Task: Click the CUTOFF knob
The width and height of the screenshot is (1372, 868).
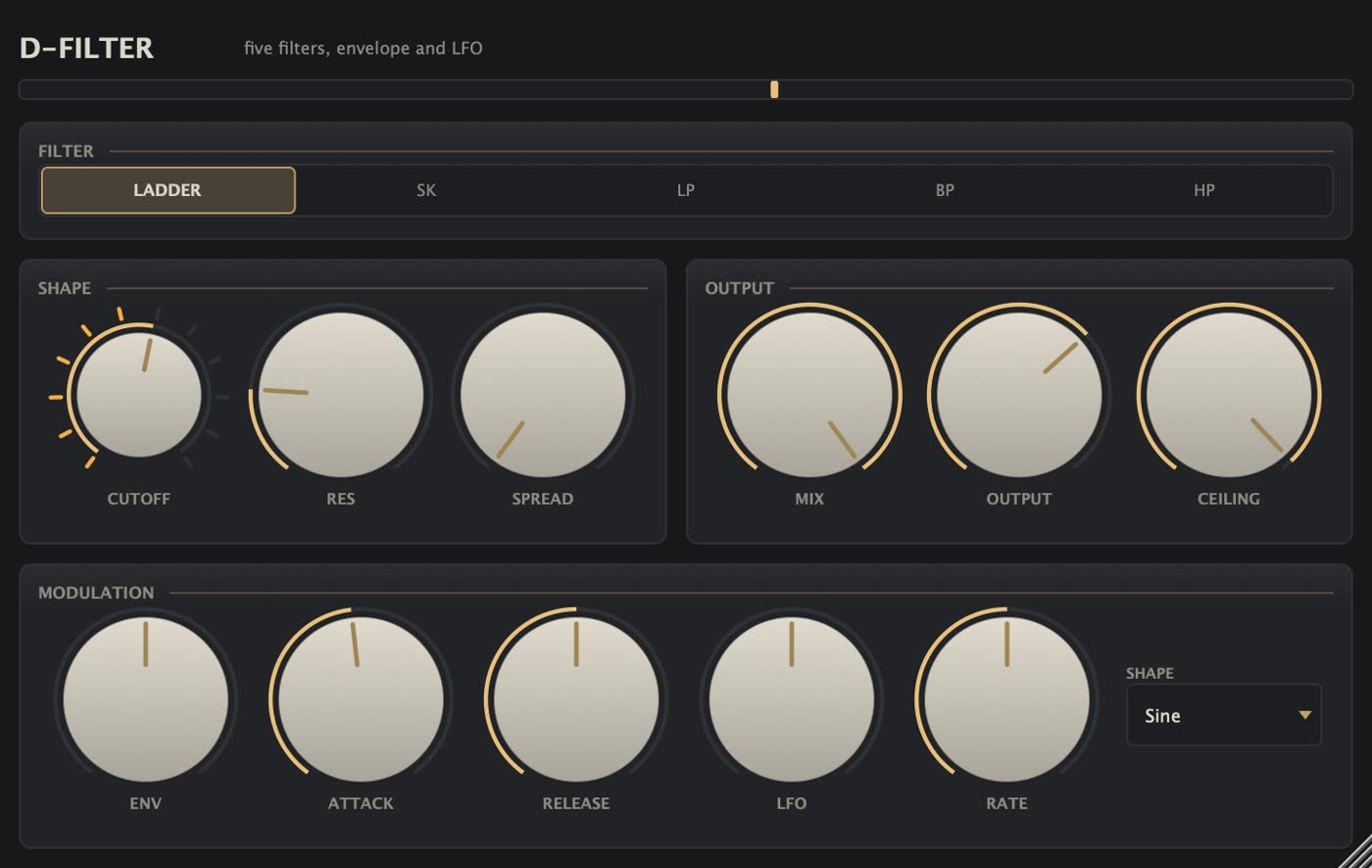Action: click(139, 396)
